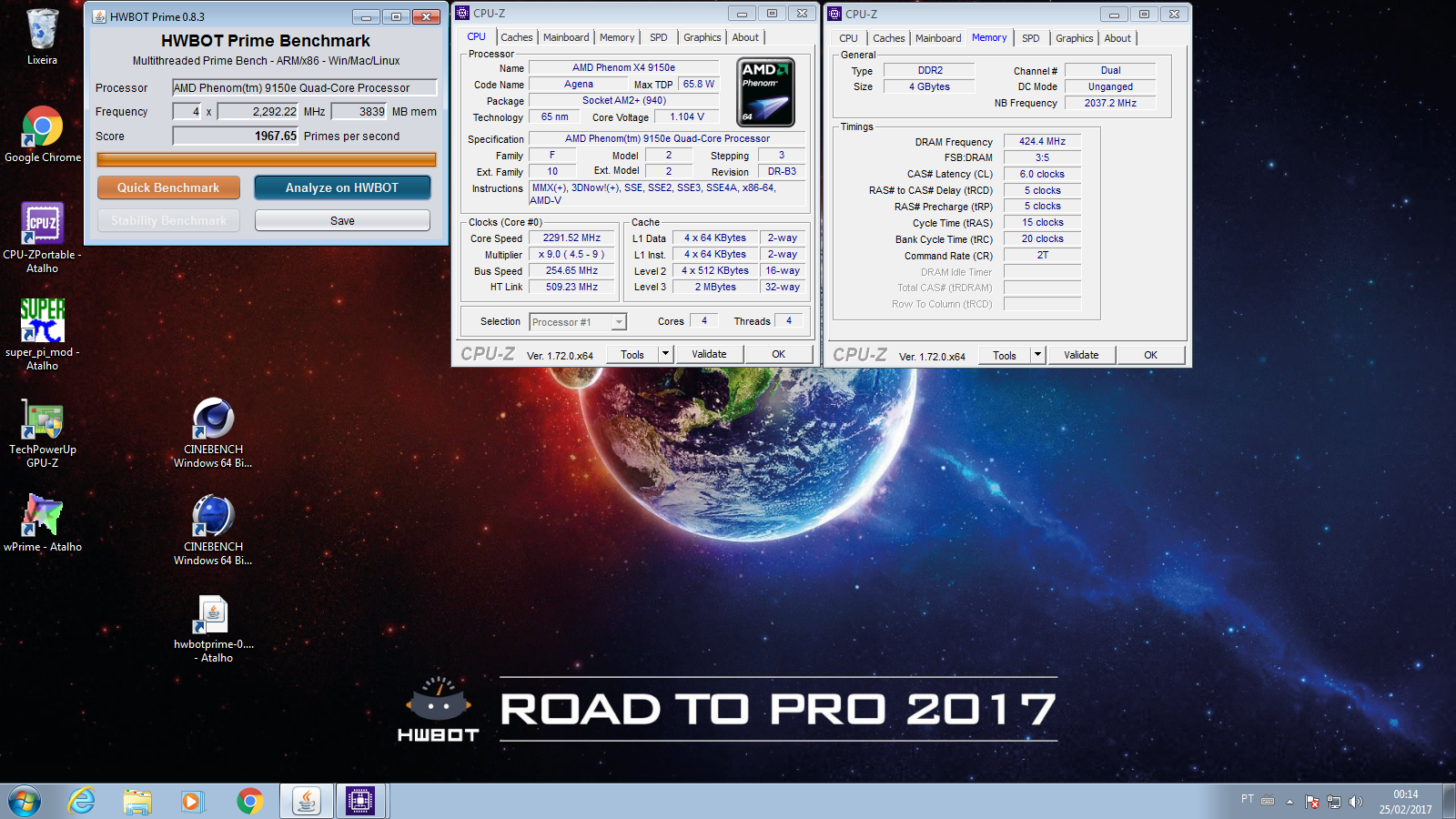Screen dimensions: 1456x819
Task: Open the TechPowerUp GPU-Z desktop icon
Action: coord(42,433)
